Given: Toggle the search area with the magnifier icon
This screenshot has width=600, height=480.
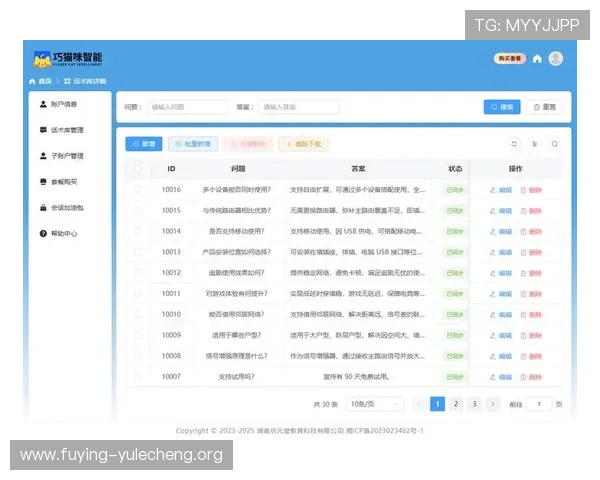Looking at the screenshot, I should (554, 144).
